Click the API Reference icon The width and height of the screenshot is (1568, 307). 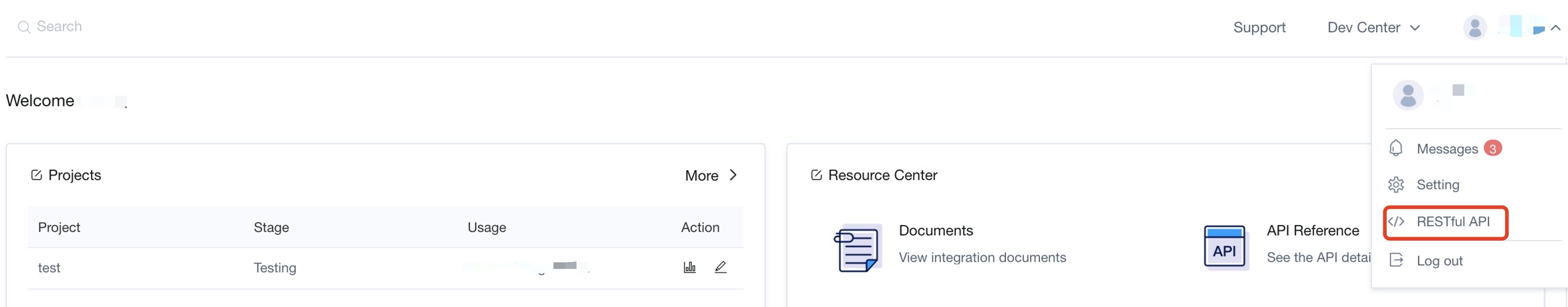[x=1224, y=248]
